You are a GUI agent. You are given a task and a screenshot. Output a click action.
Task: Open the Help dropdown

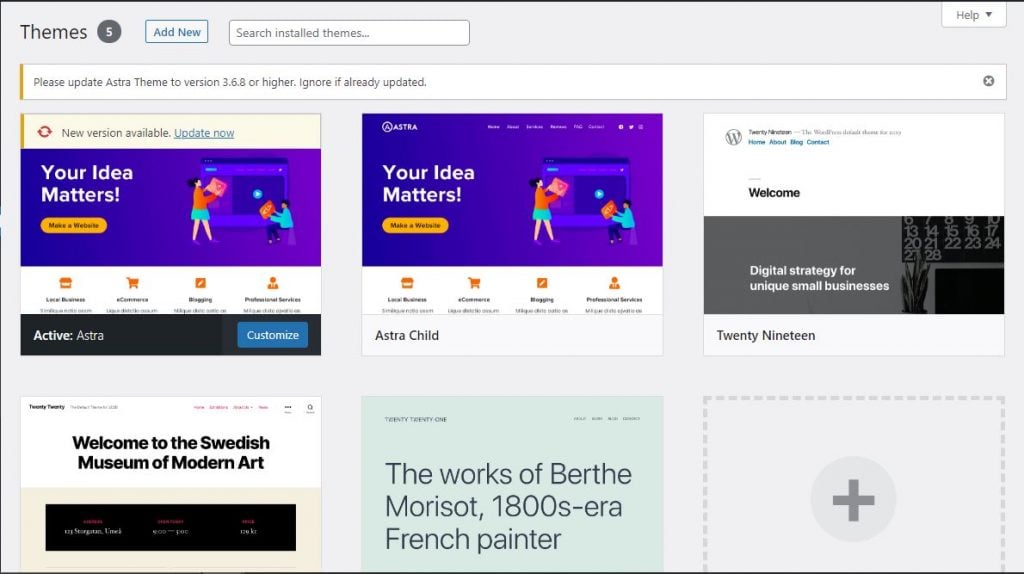[973, 14]
